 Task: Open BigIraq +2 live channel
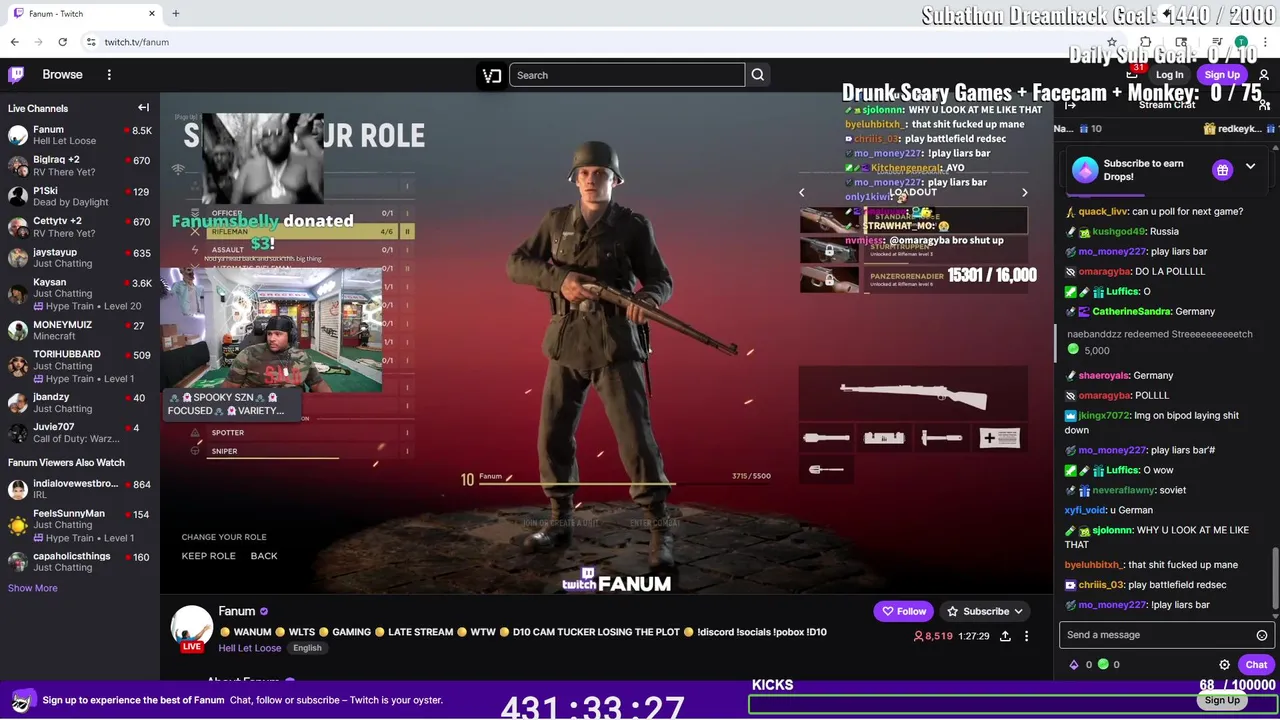(79, 165)
